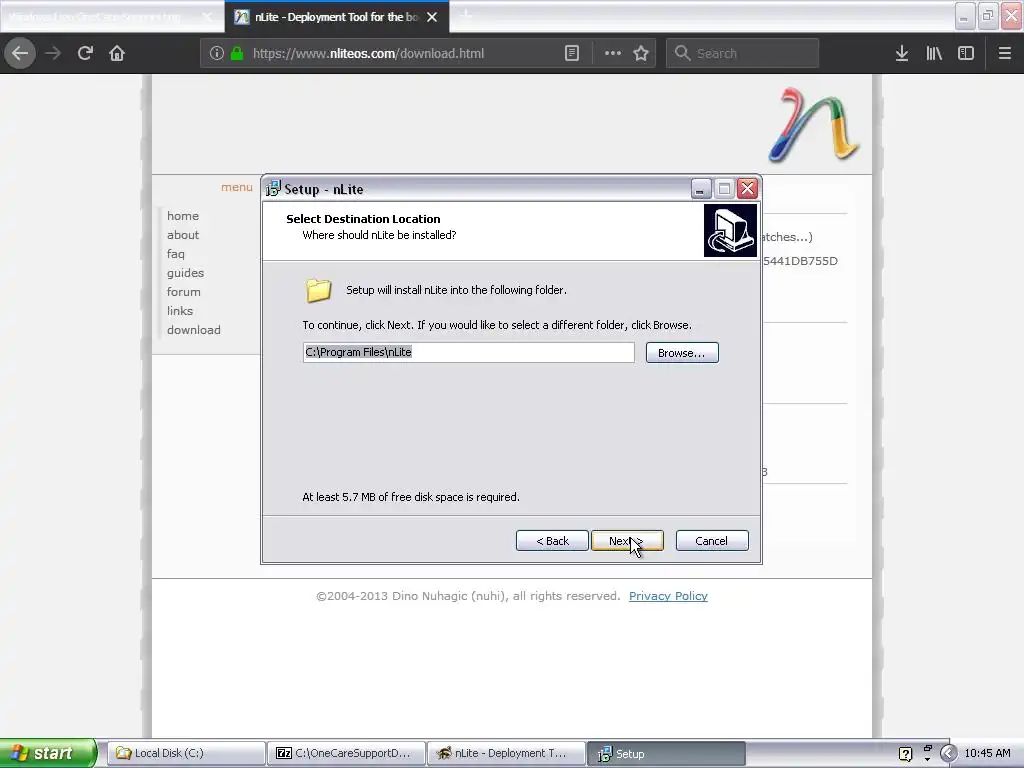Bookmark this page with star icon
The width and height of the screenshot is (1024, 768).
641,54
